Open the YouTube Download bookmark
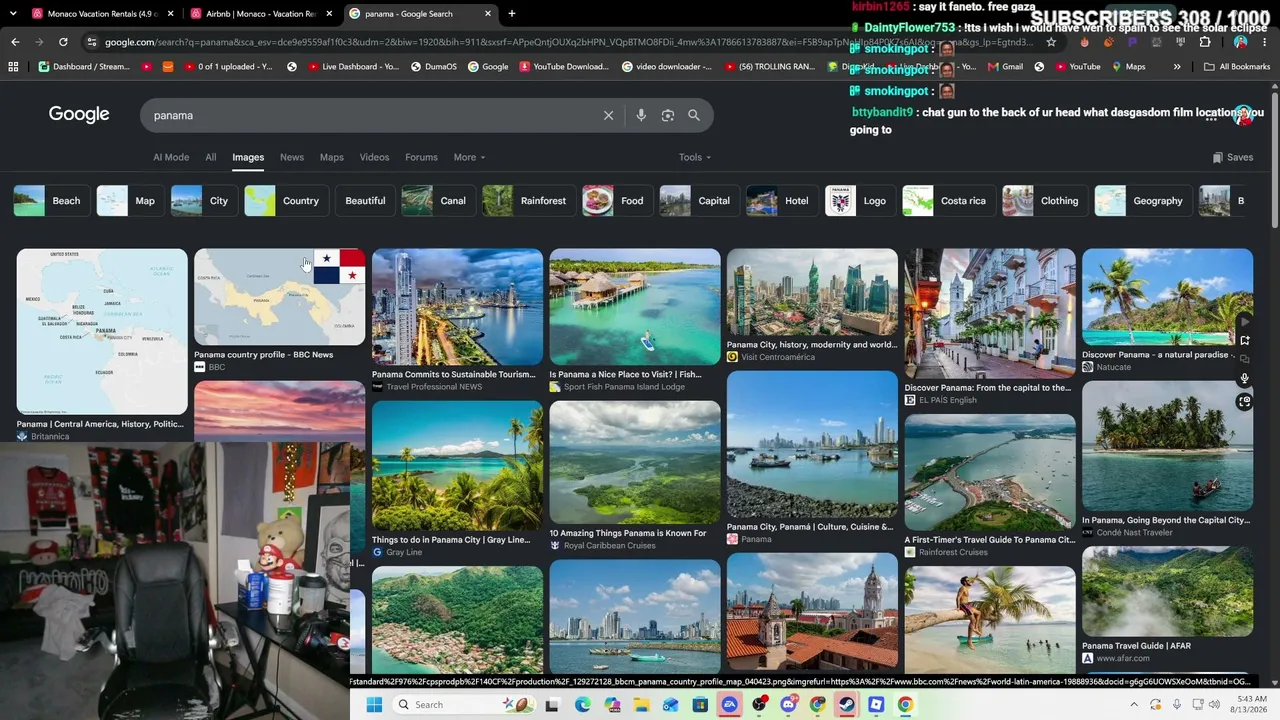The height and width of the screenshot is (720, 1280). (x=564, y=67)
